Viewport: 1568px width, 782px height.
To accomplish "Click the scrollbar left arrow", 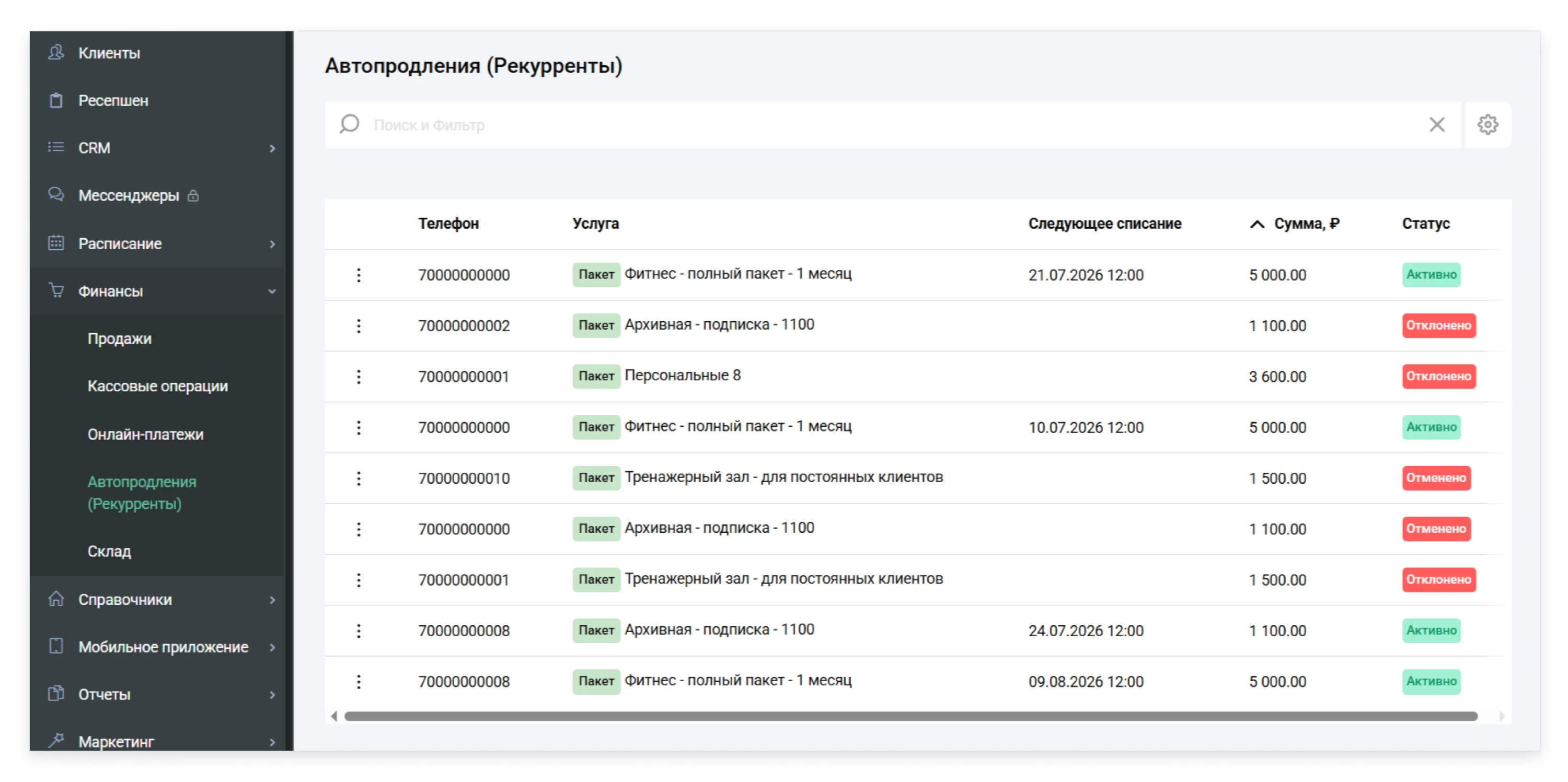I will click(x=333, y=716).
